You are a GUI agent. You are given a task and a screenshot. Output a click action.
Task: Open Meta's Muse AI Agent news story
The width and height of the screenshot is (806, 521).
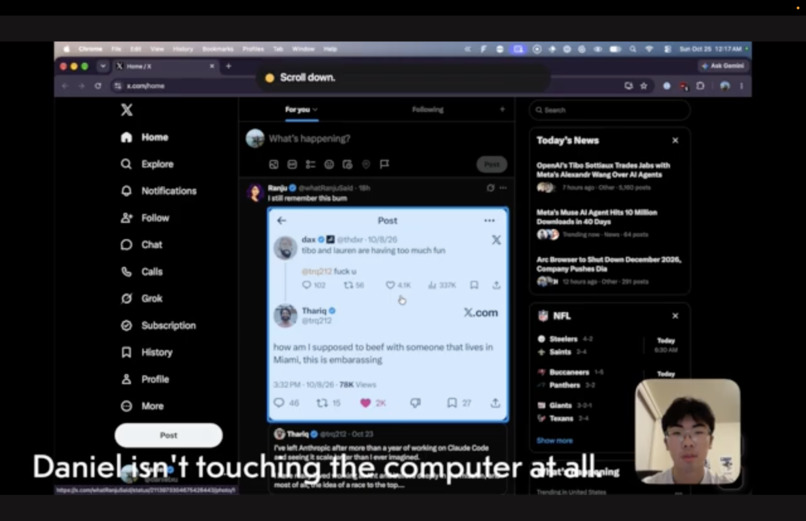(x=609, y=223)
